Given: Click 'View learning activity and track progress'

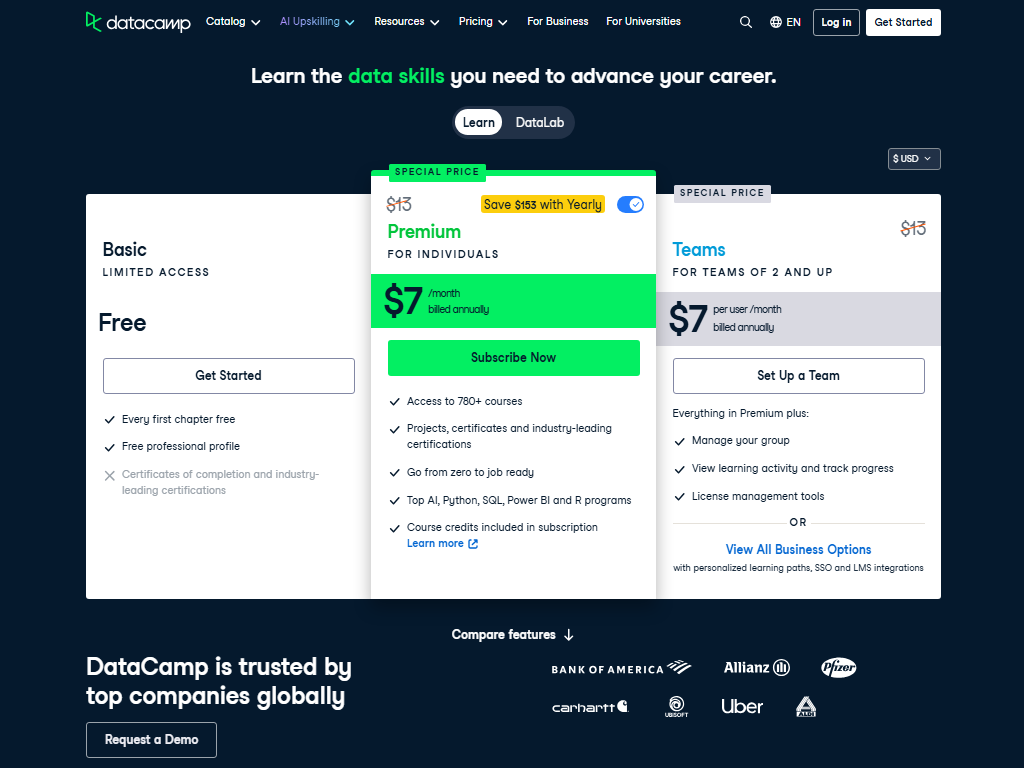Looking at the screenshot, I should [792, 468].
